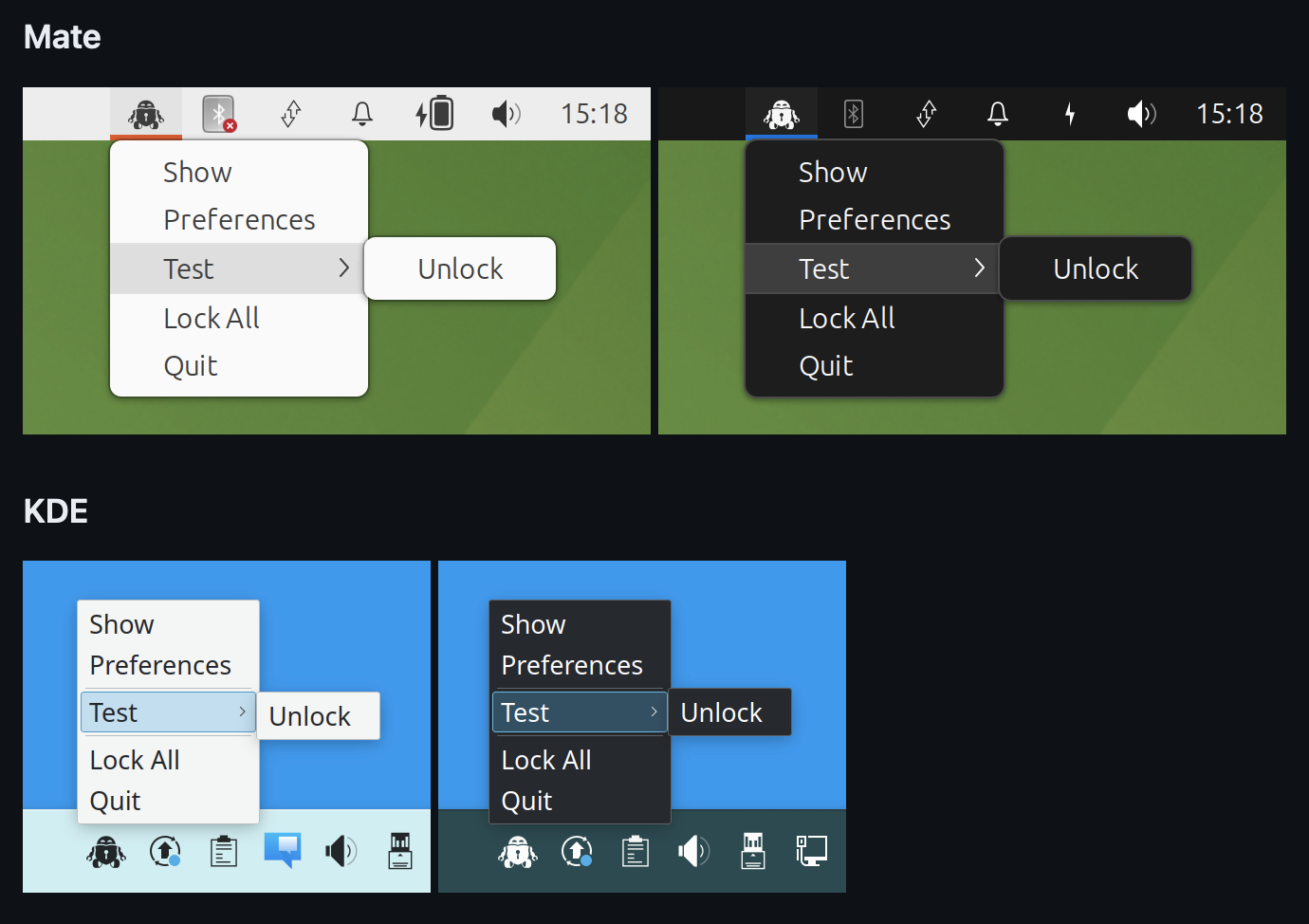
Task: Expand Test submenu arrow in dark Mate menu
Action: 980,268
